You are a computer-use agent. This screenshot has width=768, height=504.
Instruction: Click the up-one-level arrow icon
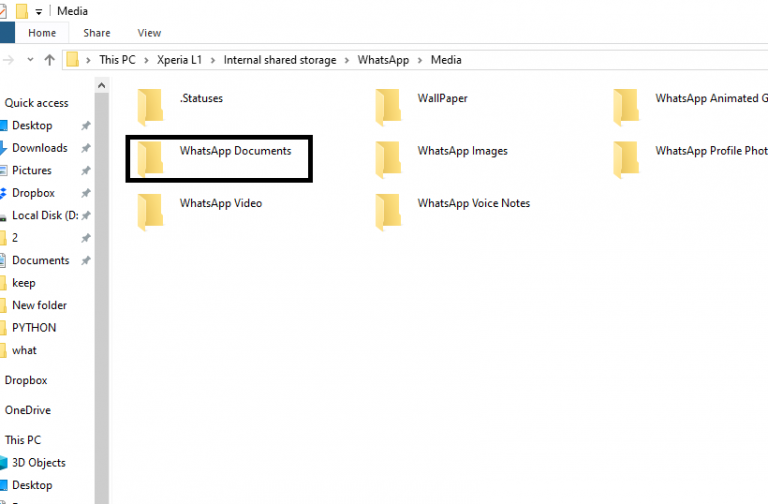coord(49,60)
